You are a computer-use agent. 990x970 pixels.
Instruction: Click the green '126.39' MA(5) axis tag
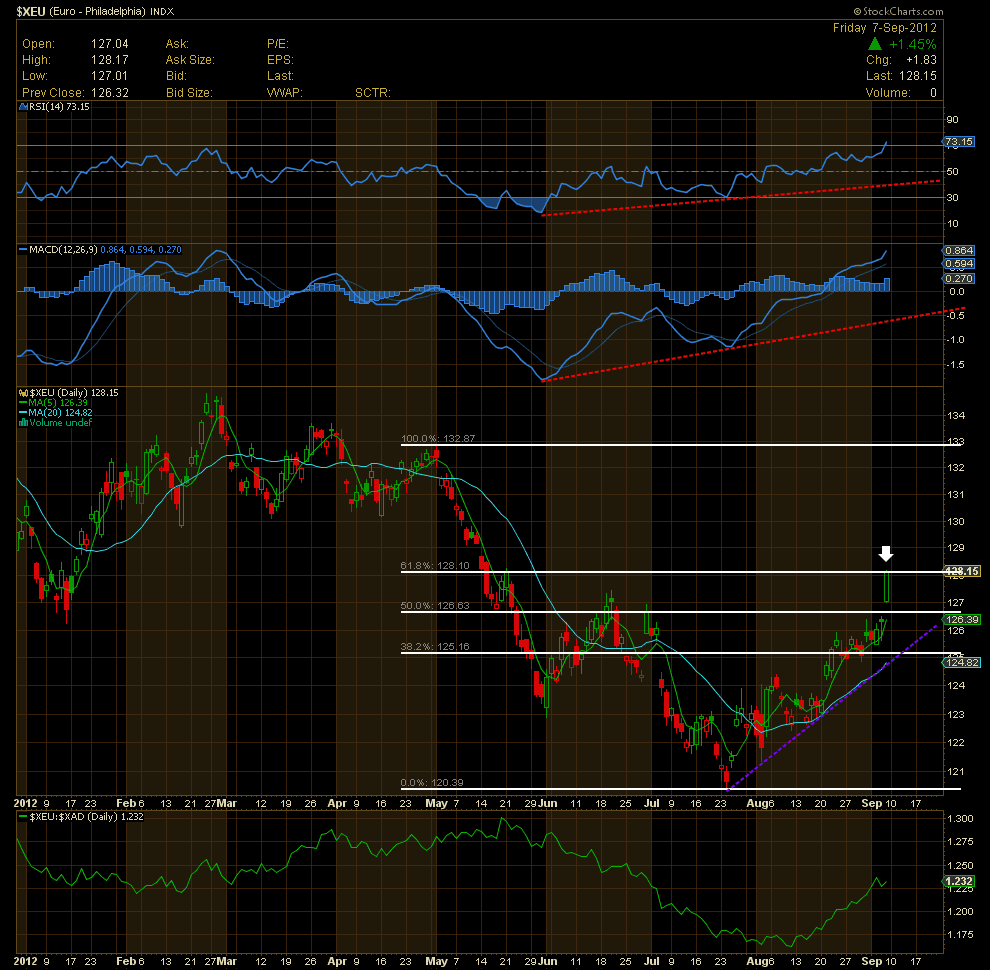(962, 620)
